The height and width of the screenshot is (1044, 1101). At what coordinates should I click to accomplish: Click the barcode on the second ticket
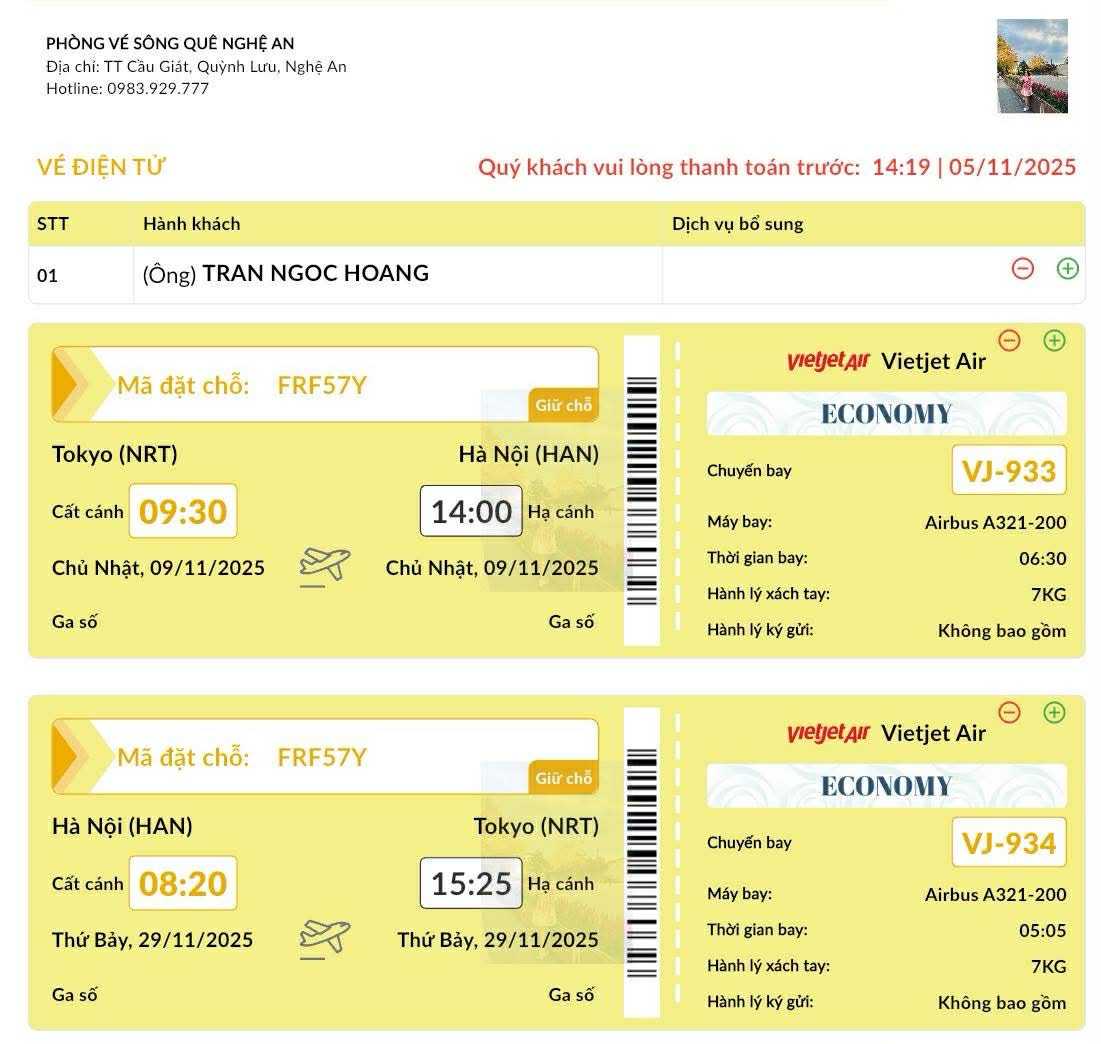(x=641, y=862)
